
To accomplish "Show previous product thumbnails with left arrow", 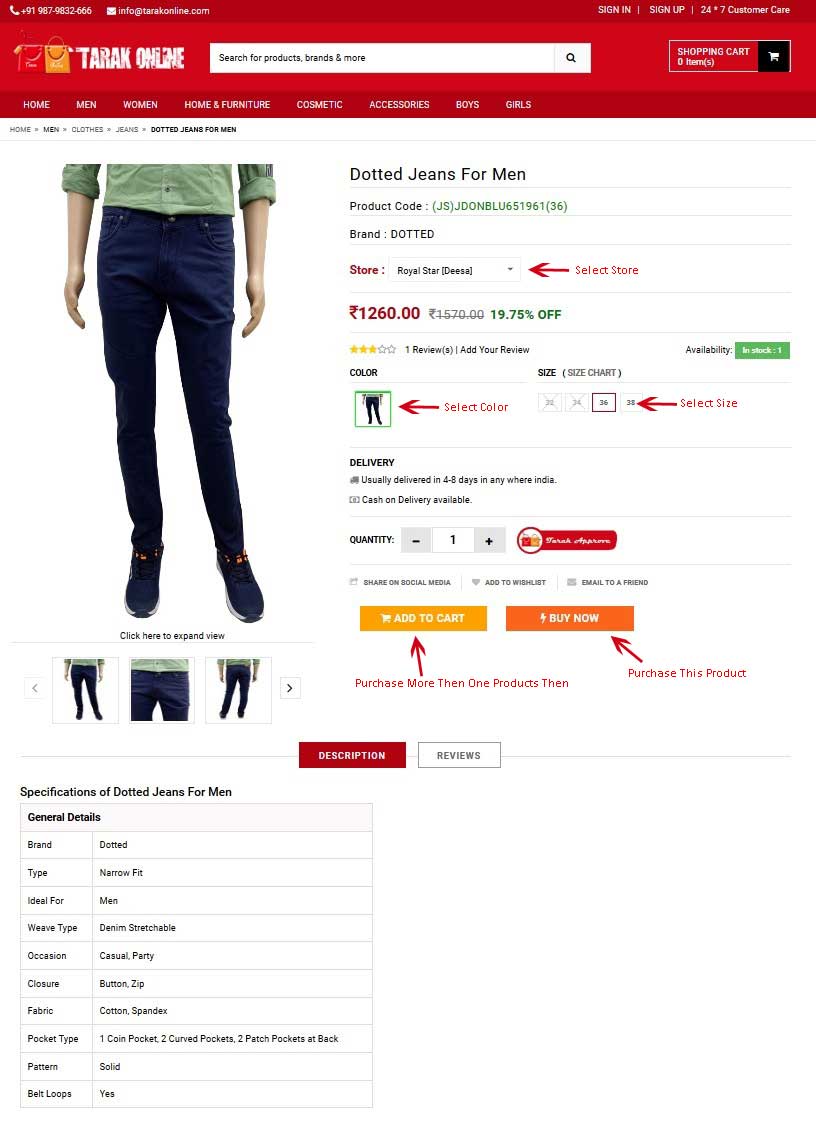I will pos(34,688).
